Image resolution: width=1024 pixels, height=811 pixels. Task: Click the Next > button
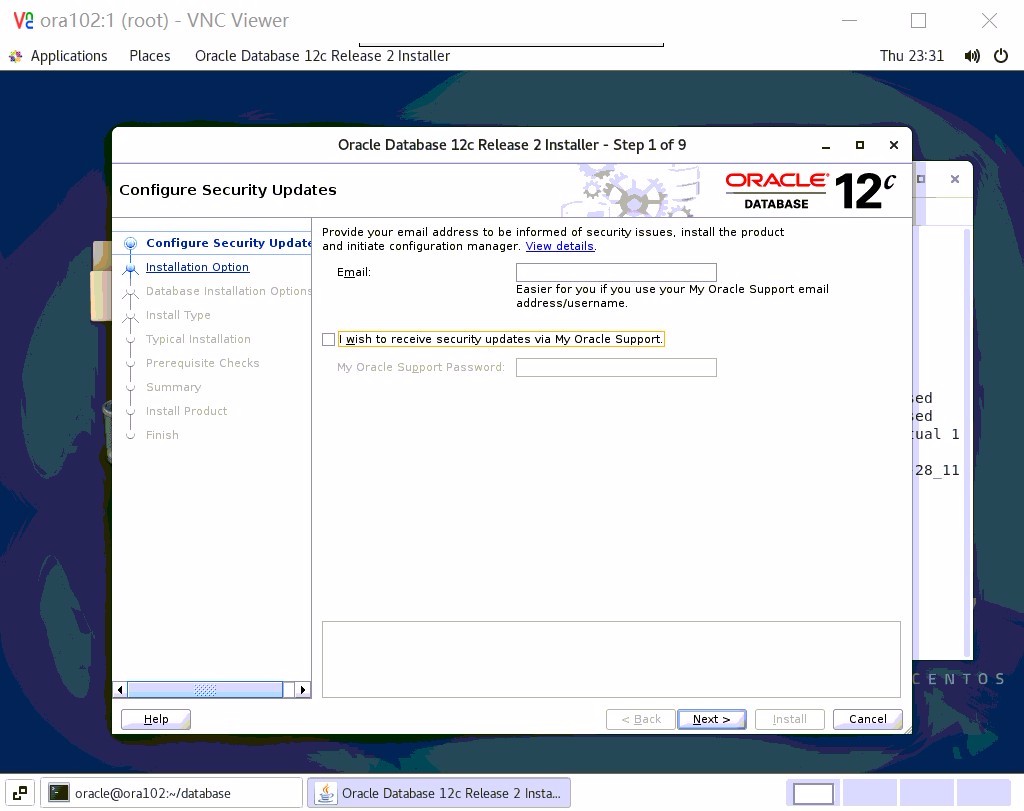pyautogui.click(x=711, y=719)
